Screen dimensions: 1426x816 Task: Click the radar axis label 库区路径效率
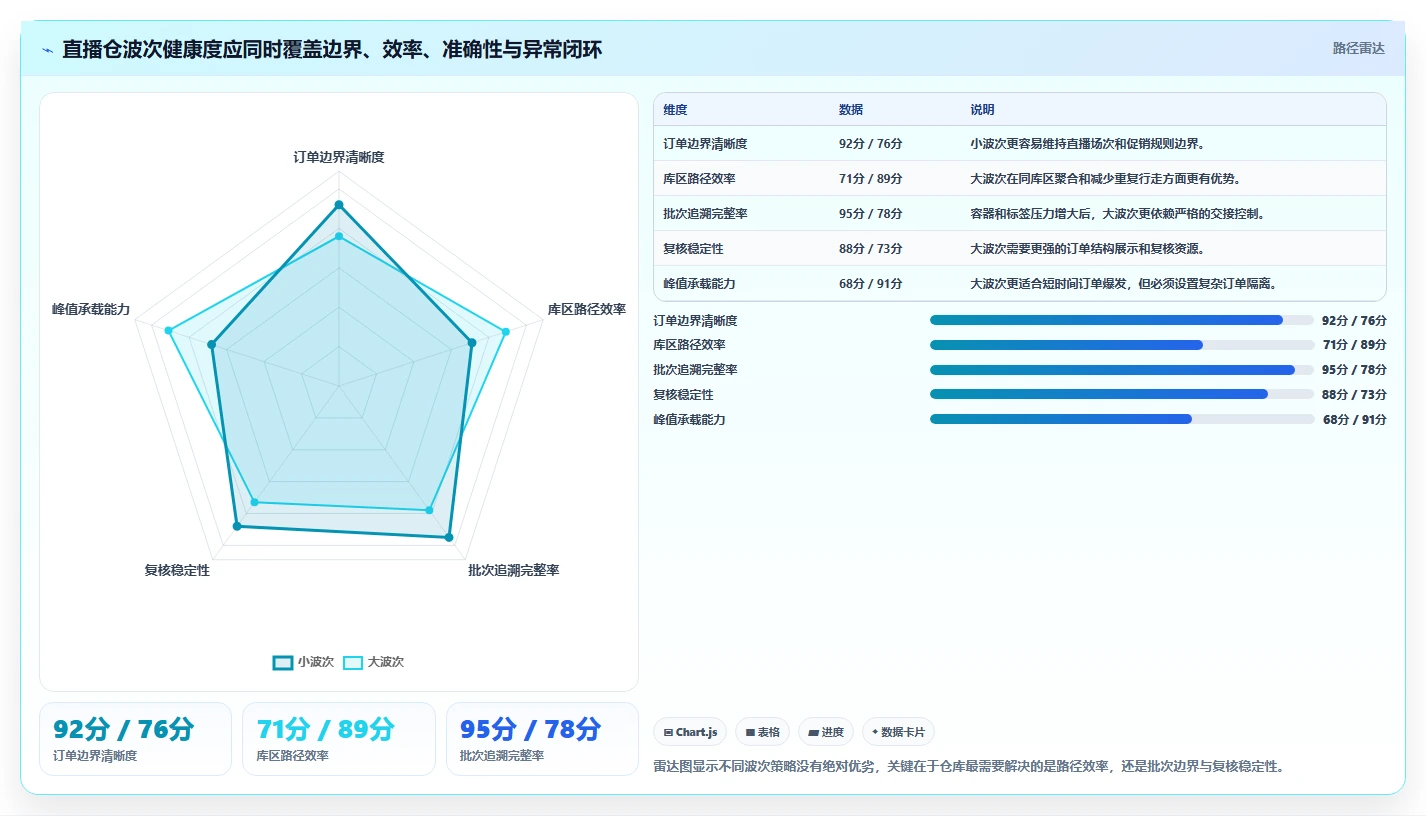(x=586, y=309)
